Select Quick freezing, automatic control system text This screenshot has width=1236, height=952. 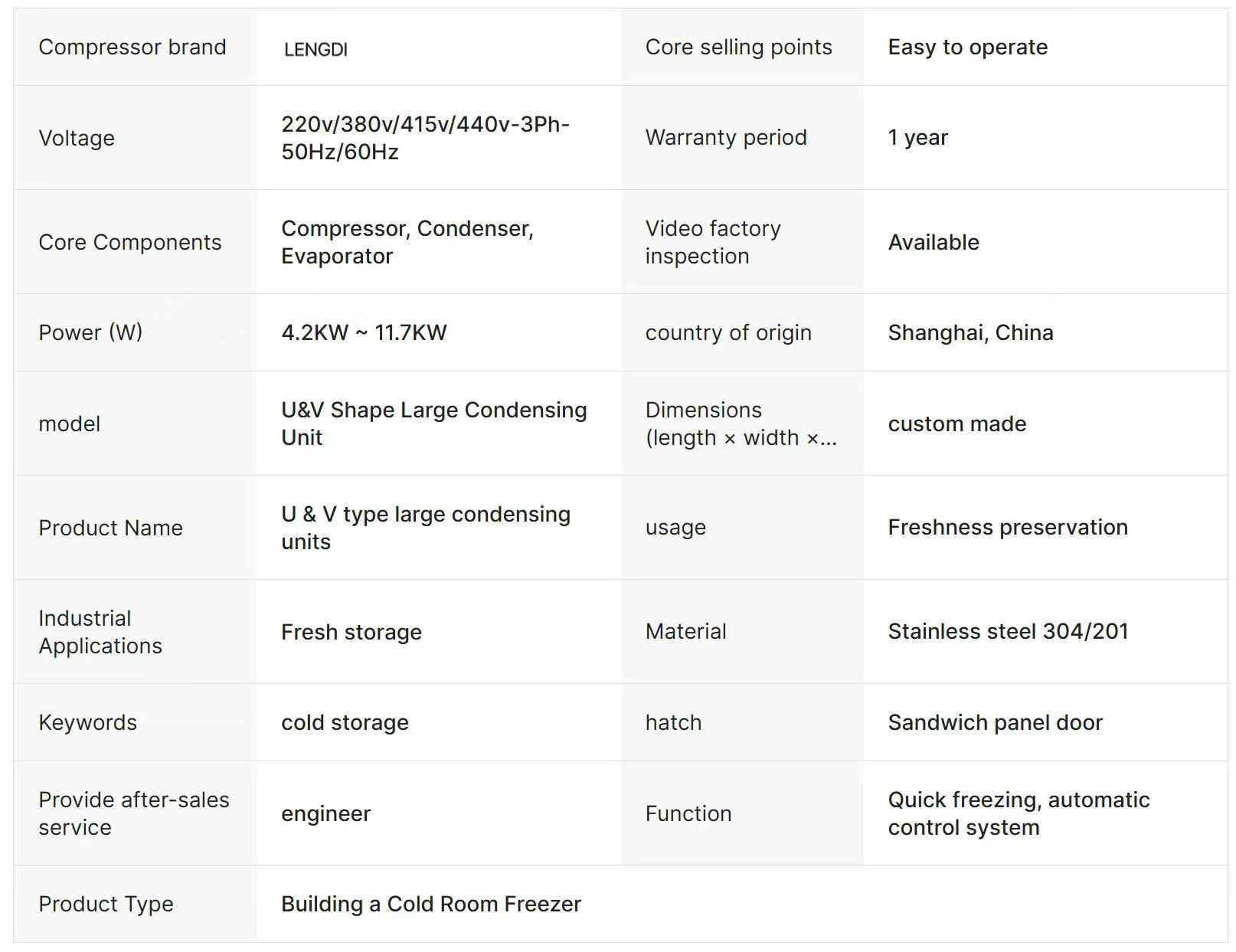tap(1019, 813)
